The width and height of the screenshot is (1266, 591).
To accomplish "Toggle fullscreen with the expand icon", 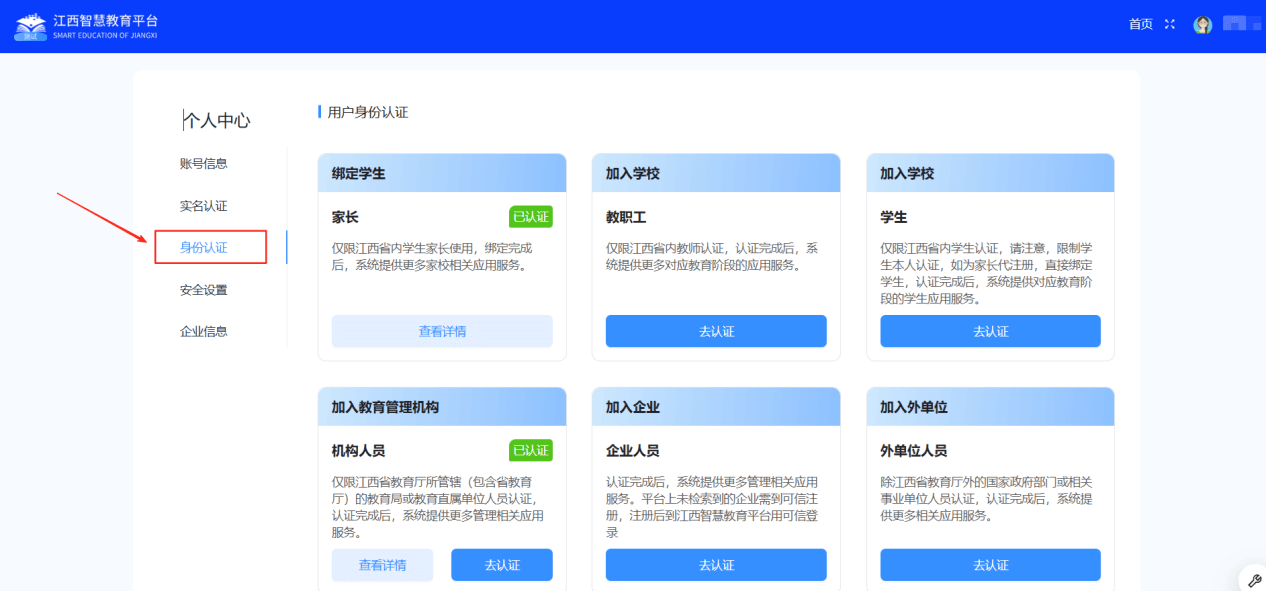I will (x=1170, y=24).
